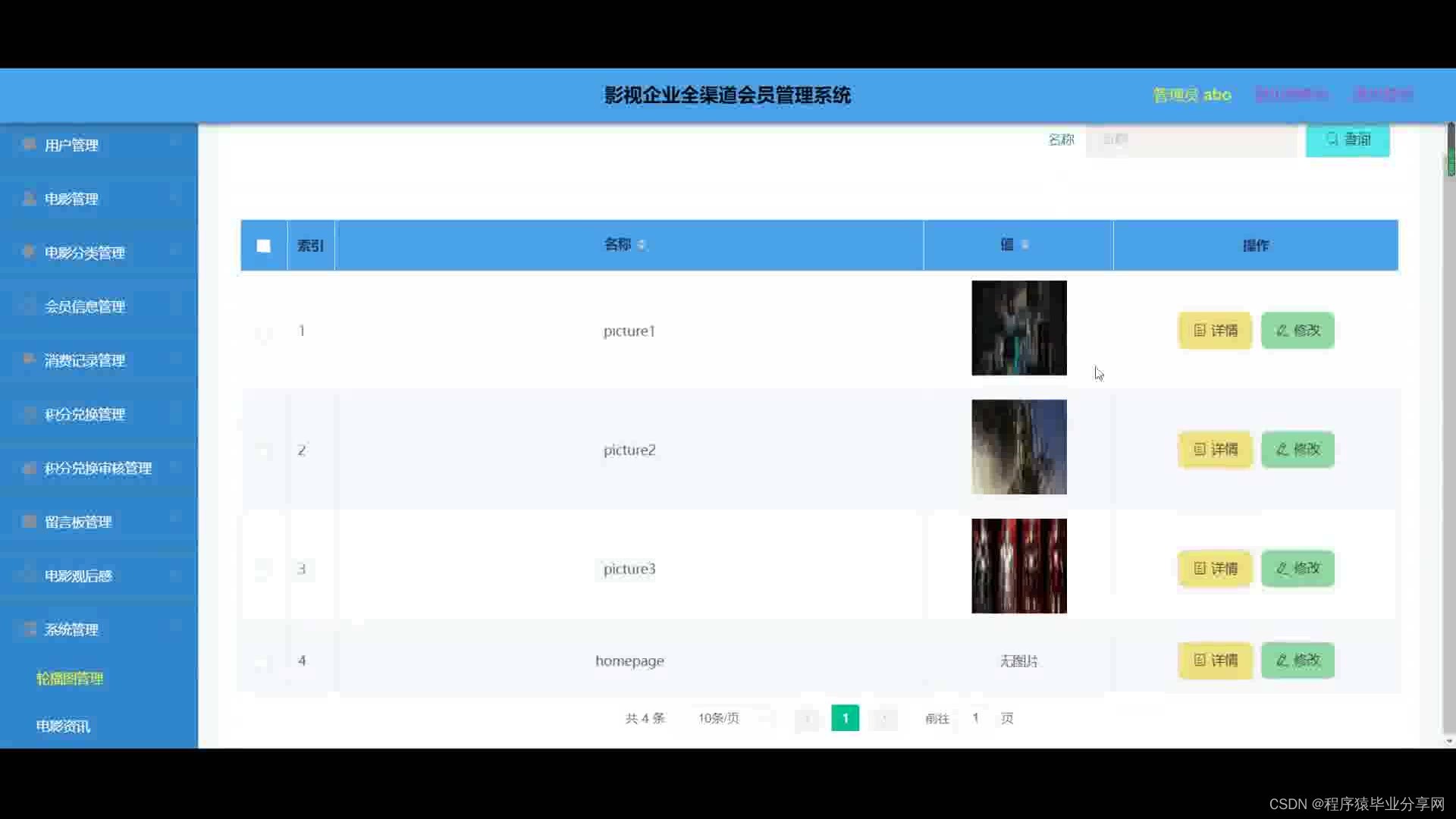Click the 电影管理 person icon

tap(29, 199)
